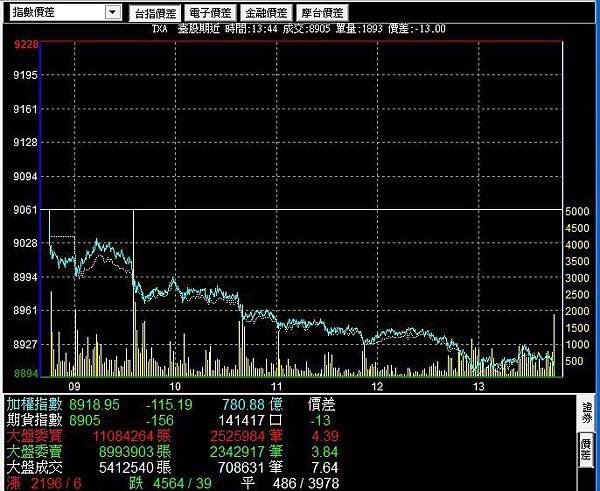The height and width of the screenshot is (491, 600).
Task: Click the 加權指數 value 8918.95
Action: tap(94, 405)
